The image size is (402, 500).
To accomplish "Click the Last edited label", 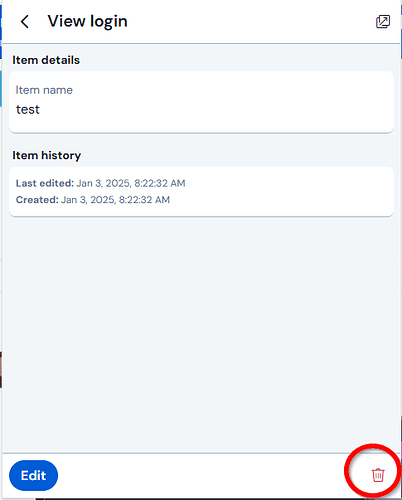I will (45, 183).
